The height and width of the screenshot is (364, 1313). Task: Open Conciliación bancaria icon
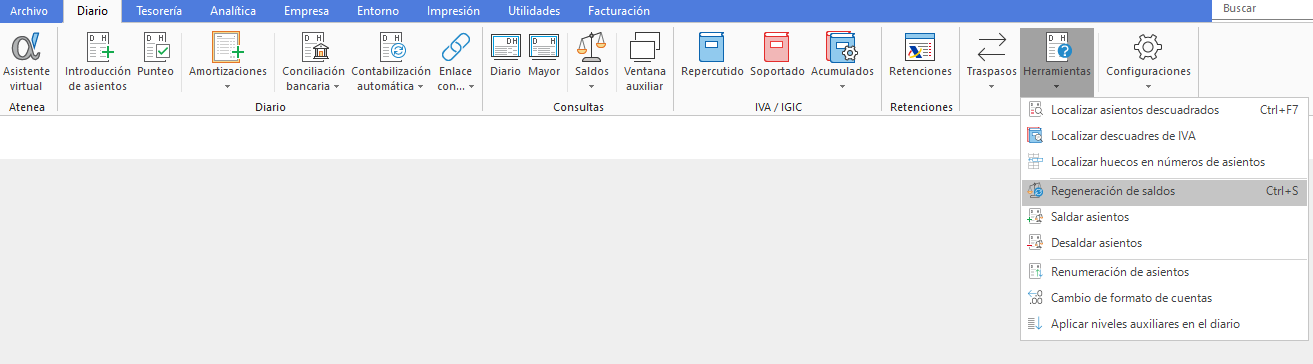pyautogui.click(x=313, y=47)
